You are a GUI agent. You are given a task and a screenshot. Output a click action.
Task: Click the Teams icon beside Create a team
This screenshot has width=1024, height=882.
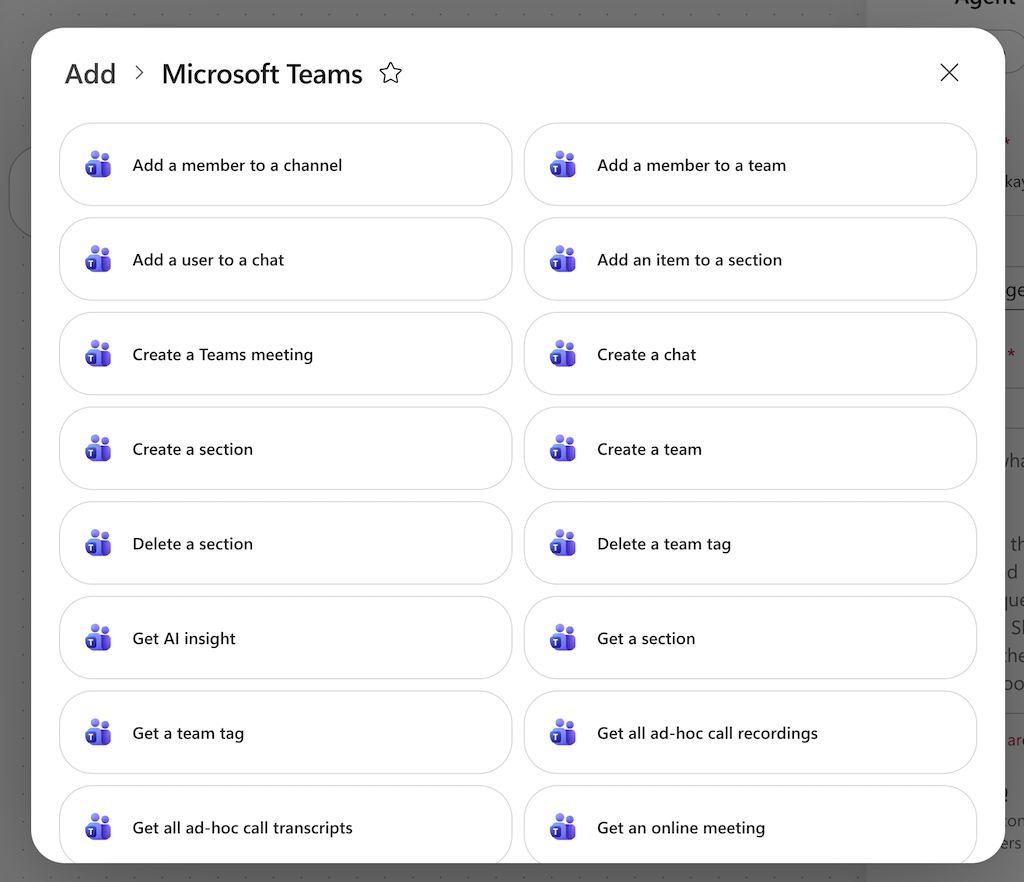pos(563,449)
